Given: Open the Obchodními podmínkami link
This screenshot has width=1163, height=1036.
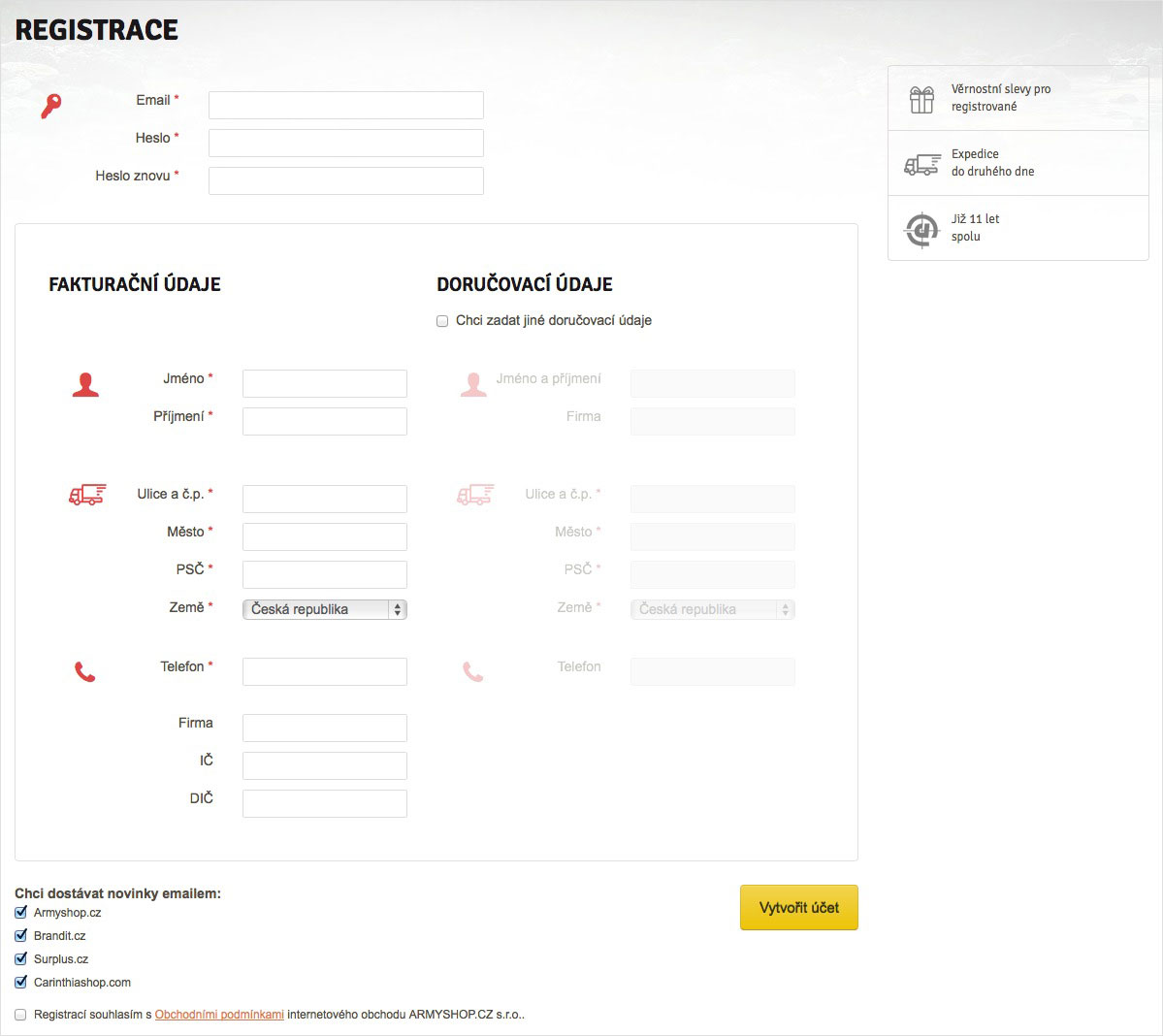Looking at the screenshot, I should (219, 1015).
